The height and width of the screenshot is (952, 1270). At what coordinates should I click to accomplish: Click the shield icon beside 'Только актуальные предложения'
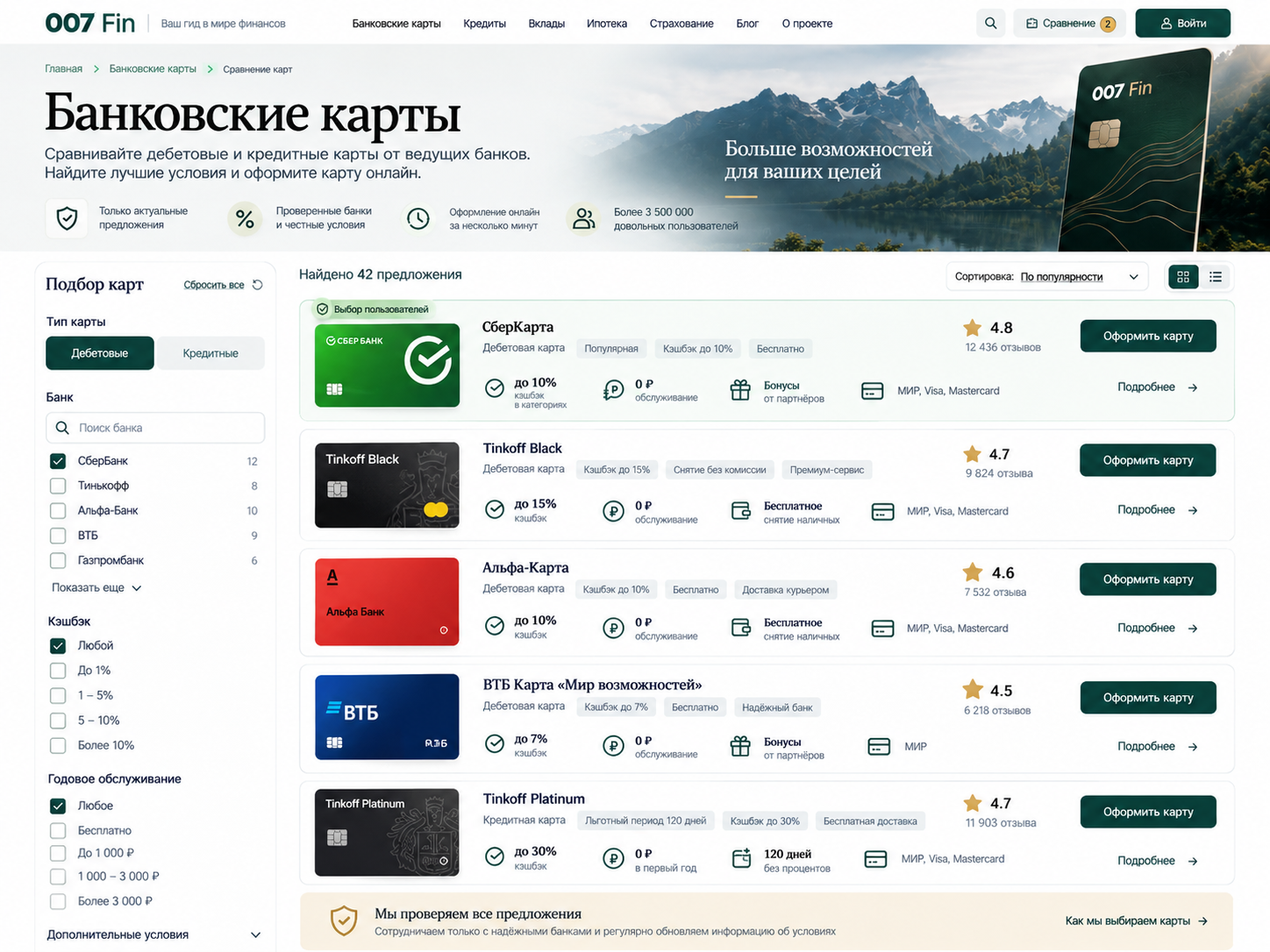tap(67, 218)
